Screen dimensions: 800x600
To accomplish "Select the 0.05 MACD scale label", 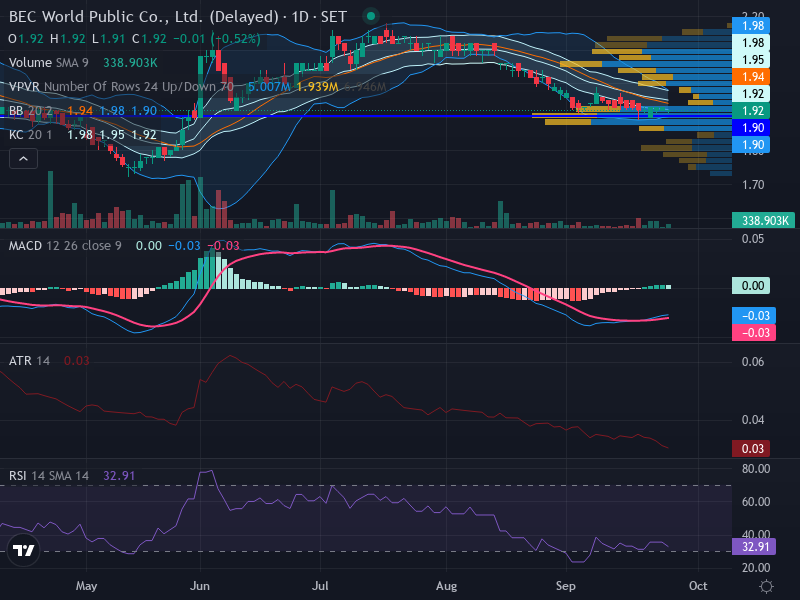I will [x=753, y=239].
